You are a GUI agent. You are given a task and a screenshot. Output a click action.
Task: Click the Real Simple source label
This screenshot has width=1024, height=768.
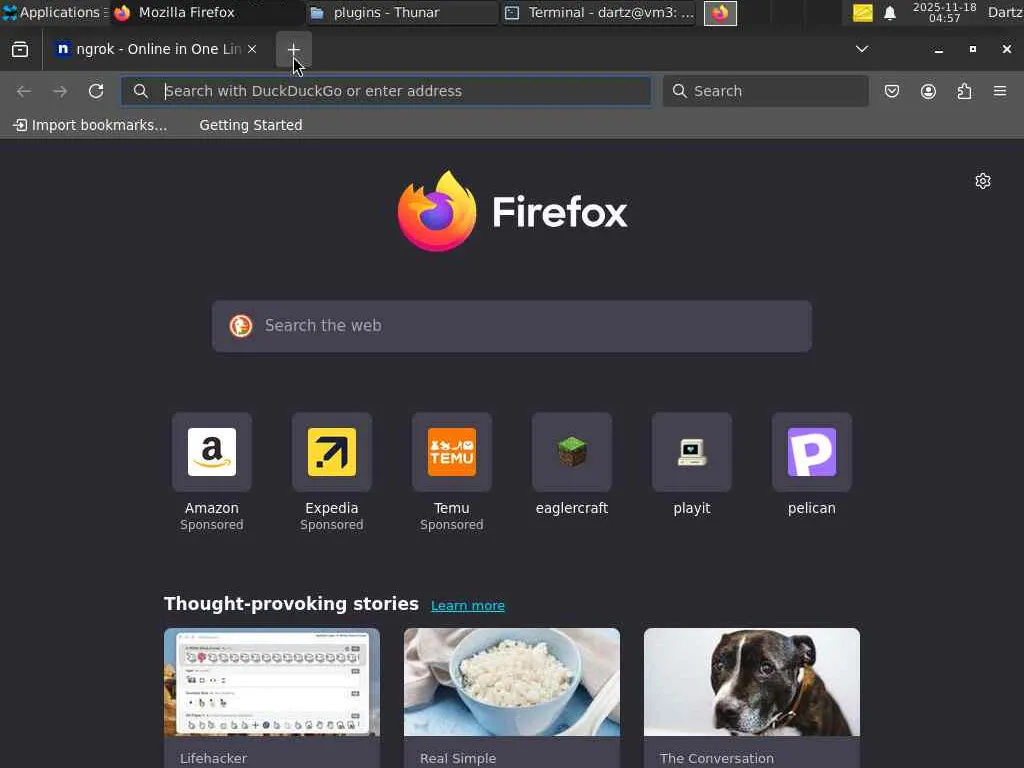[x=458, y=758]
